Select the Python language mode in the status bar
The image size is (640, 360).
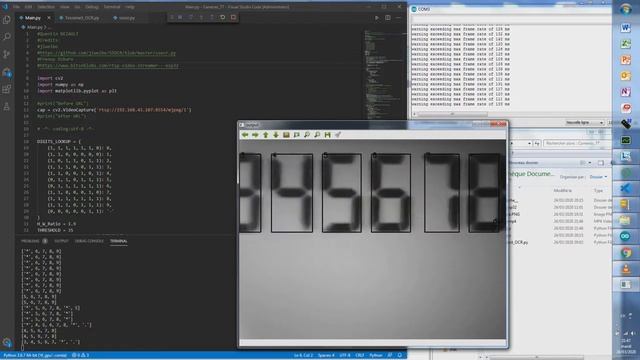click(376, 356)
